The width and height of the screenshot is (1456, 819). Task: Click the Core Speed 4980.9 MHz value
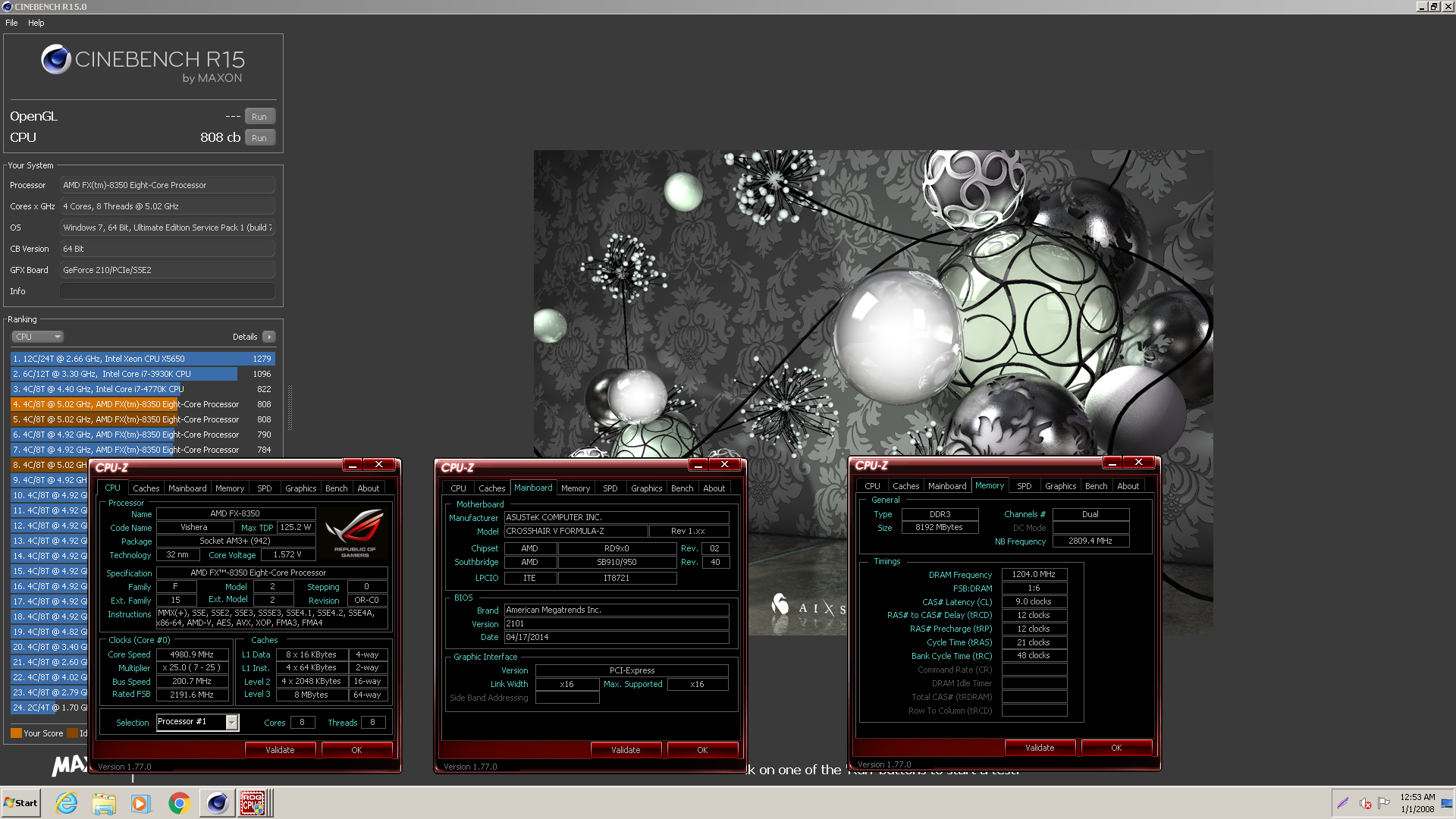coord(192,654)
